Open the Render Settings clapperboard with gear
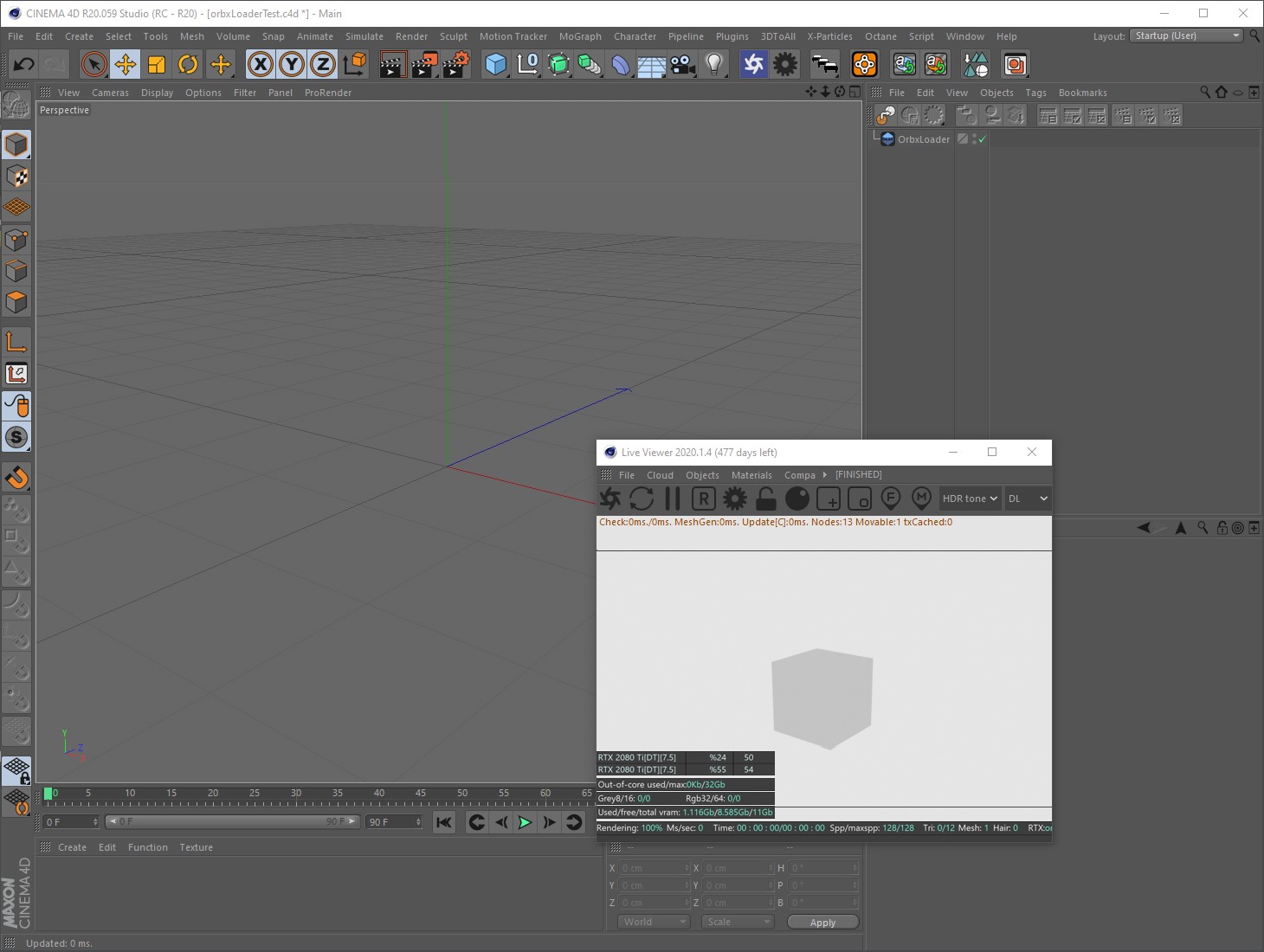This screenshot has width=1264, height=952. 456,64
